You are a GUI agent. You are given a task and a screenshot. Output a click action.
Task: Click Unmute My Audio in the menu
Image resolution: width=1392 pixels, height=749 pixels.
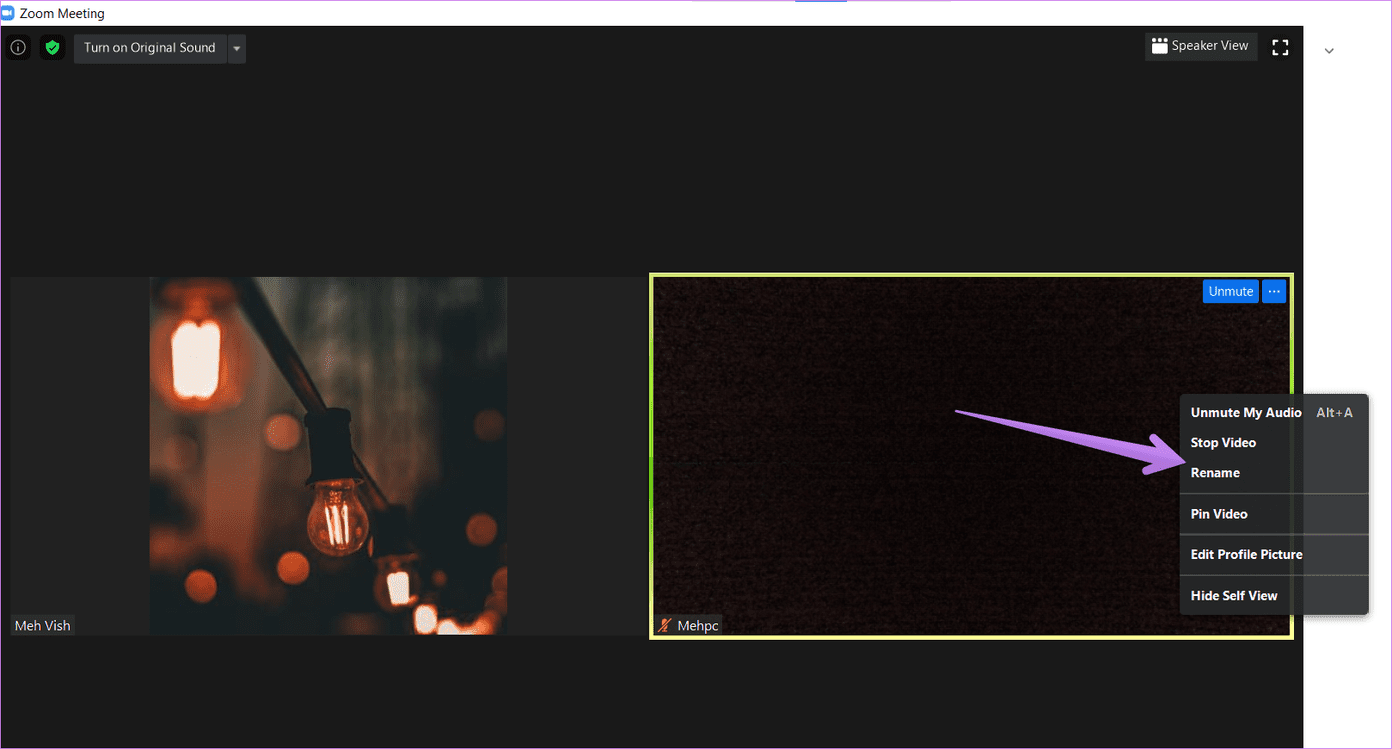point(1245,413)
